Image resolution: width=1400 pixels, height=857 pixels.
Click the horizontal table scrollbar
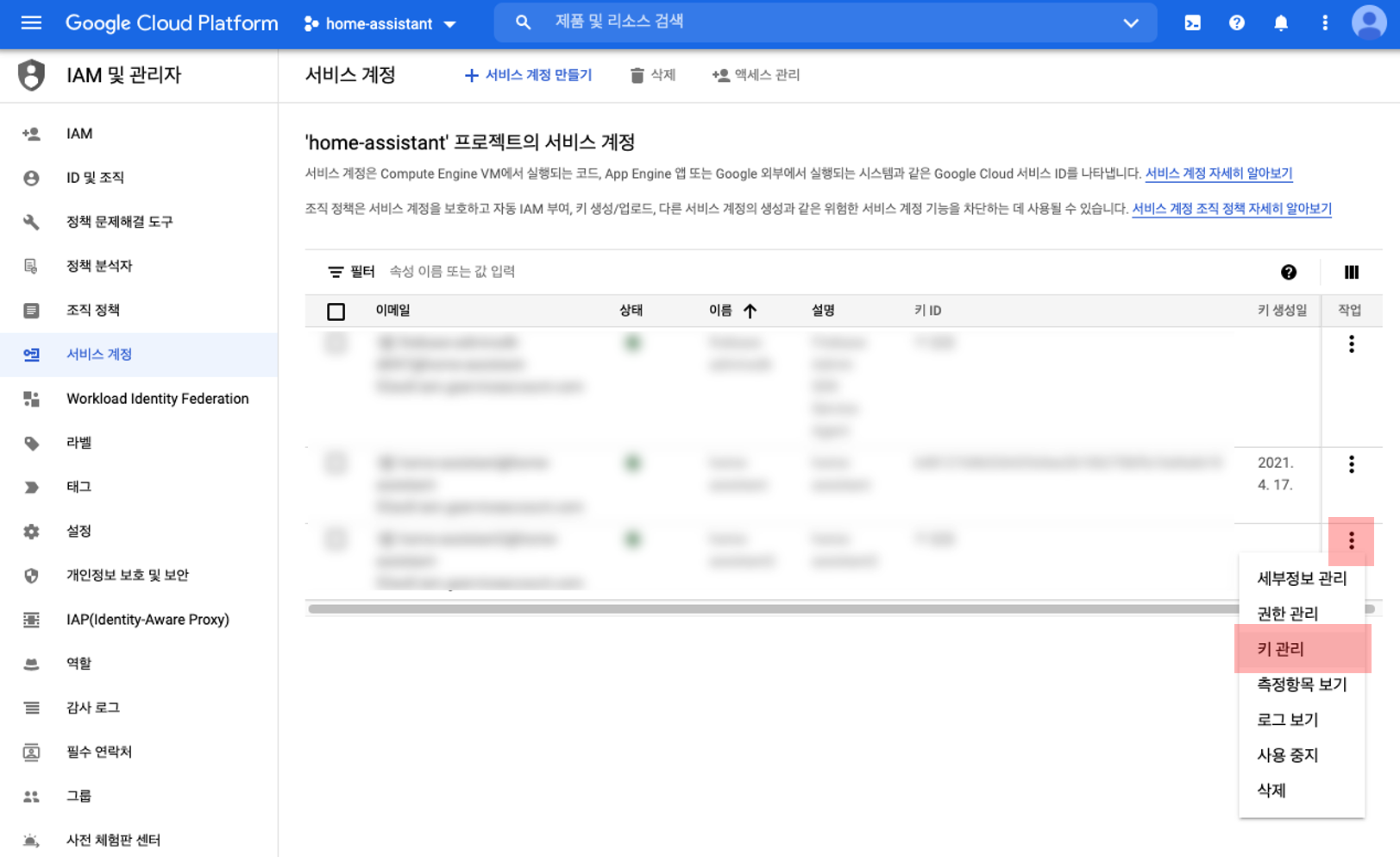pyautogui.click(x=773, y=608)
